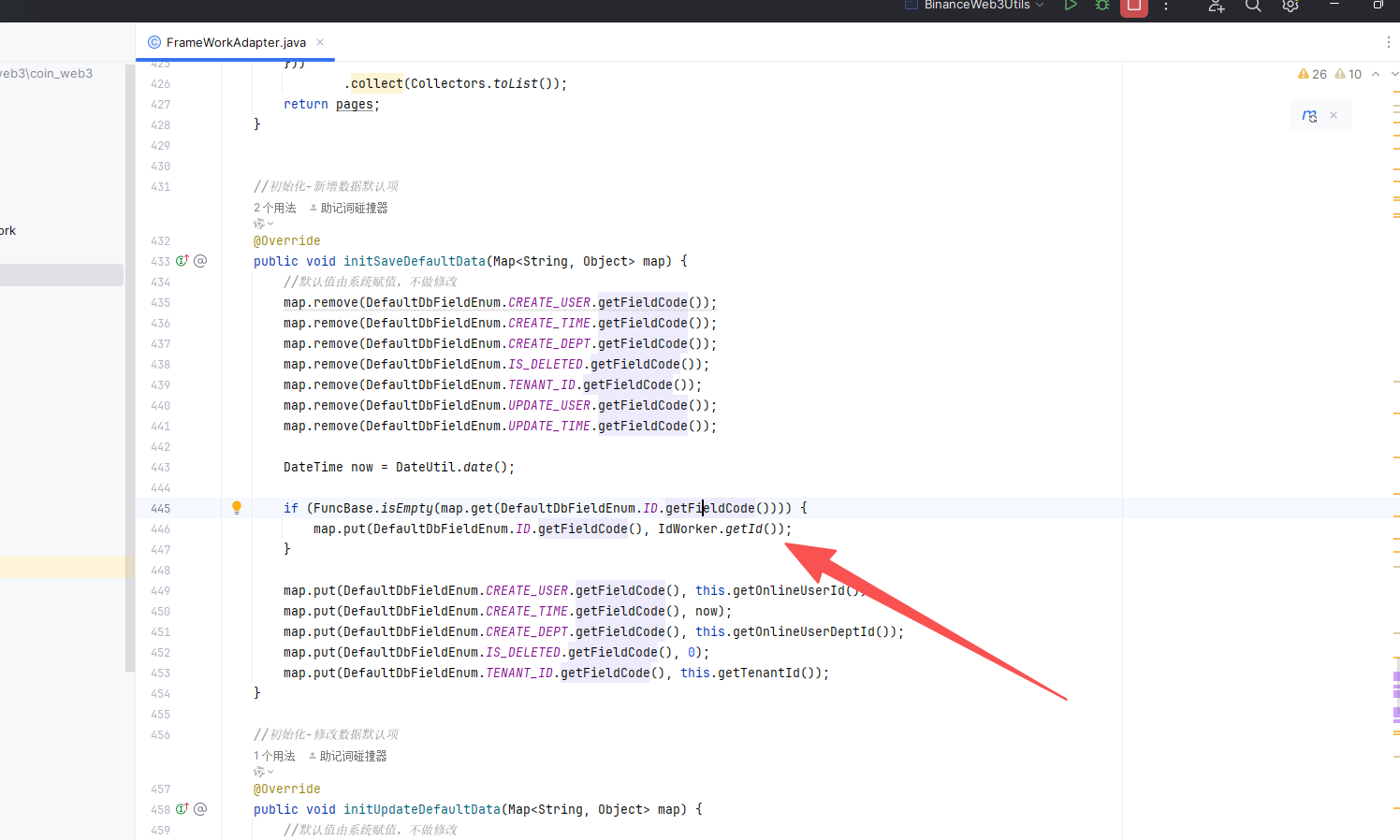
Task: Go to the previous highlighted problem arrow
Action: point(1376,75)
